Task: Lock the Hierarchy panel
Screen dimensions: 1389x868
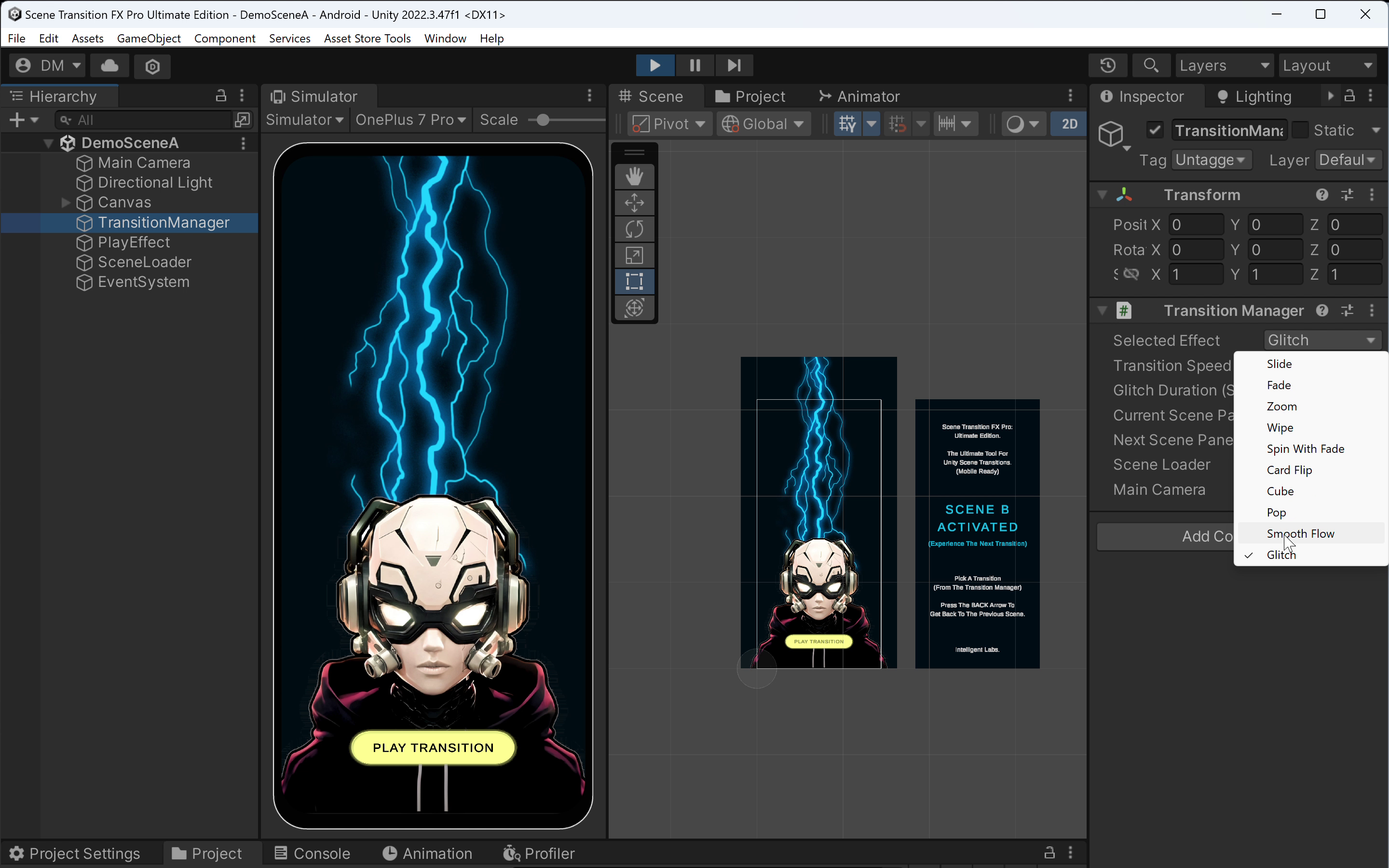Action: click(x=220, y=95)
